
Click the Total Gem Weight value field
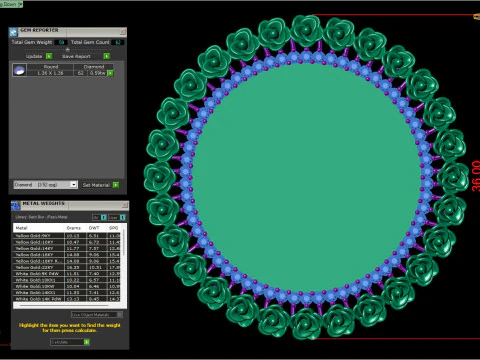(x=61, y=42)
